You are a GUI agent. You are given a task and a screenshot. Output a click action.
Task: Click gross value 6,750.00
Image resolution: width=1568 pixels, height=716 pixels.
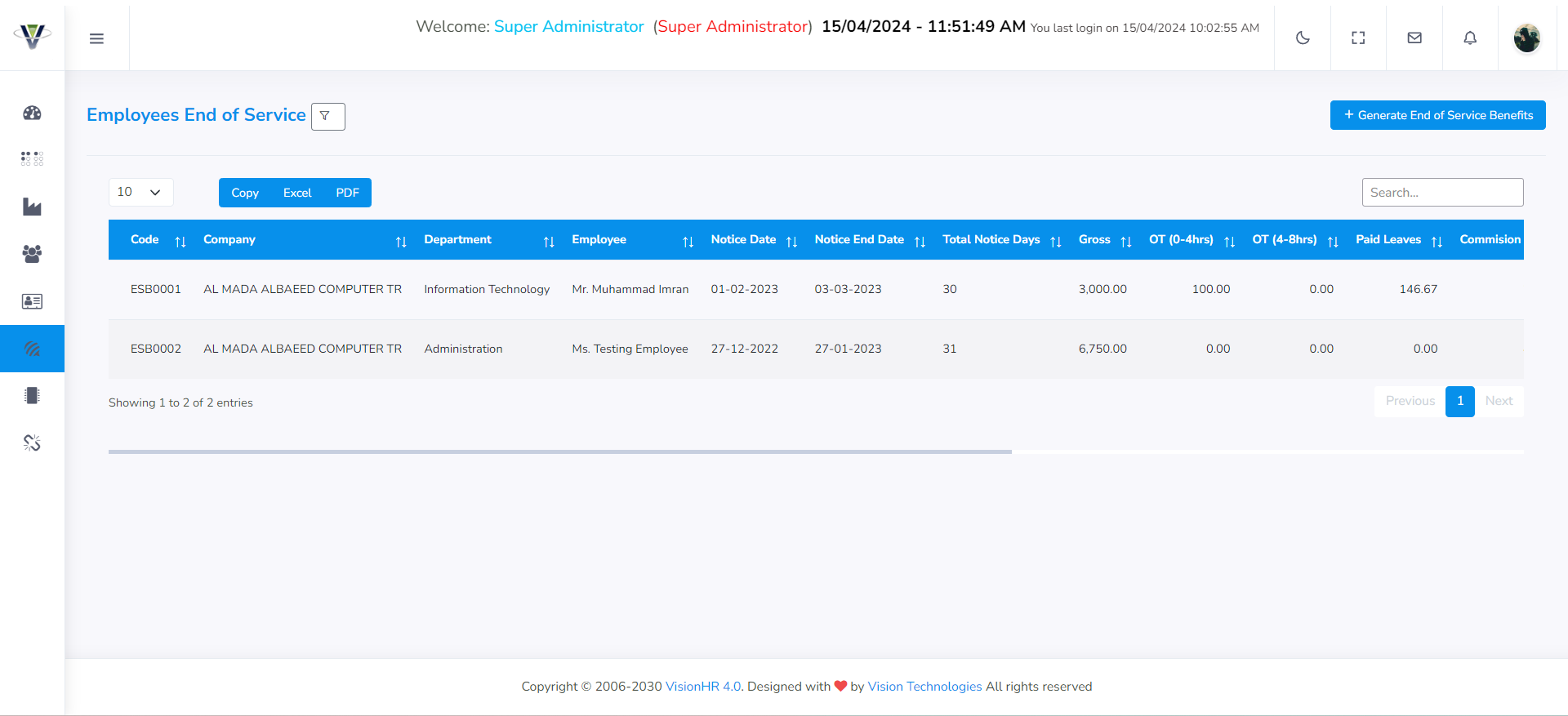point(1102,349)
